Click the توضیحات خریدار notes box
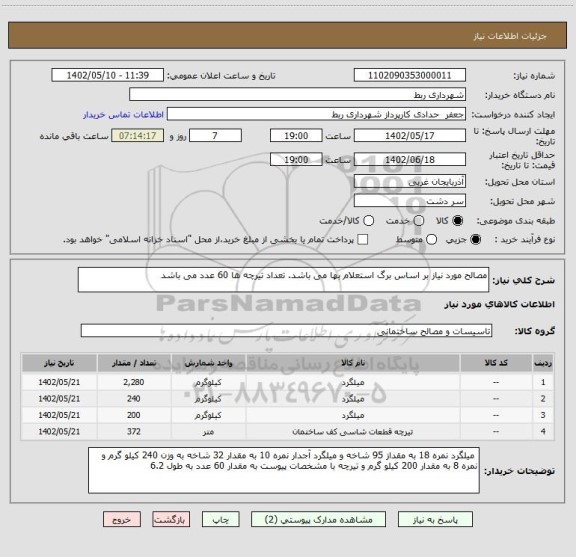Image resolution: width=576 pixels, height=557 pixels. pos(284,470)
